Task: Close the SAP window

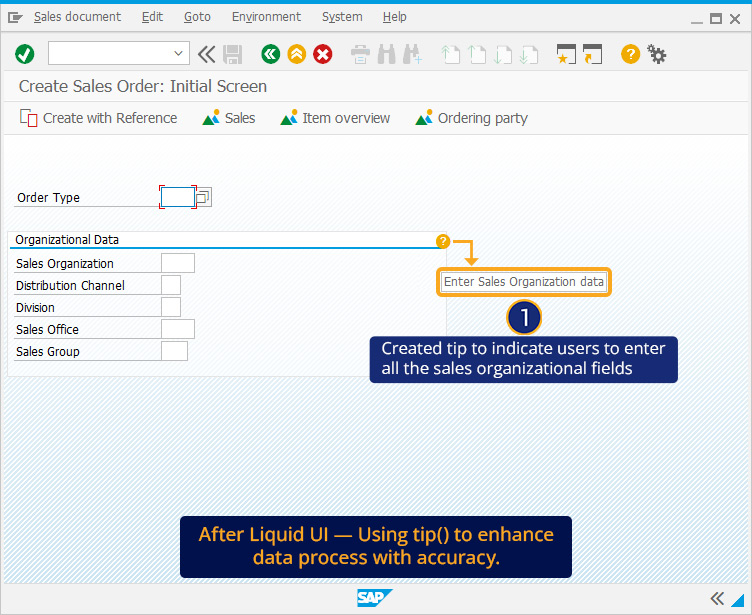Action: pyautogui.click(x=735, y=19)
